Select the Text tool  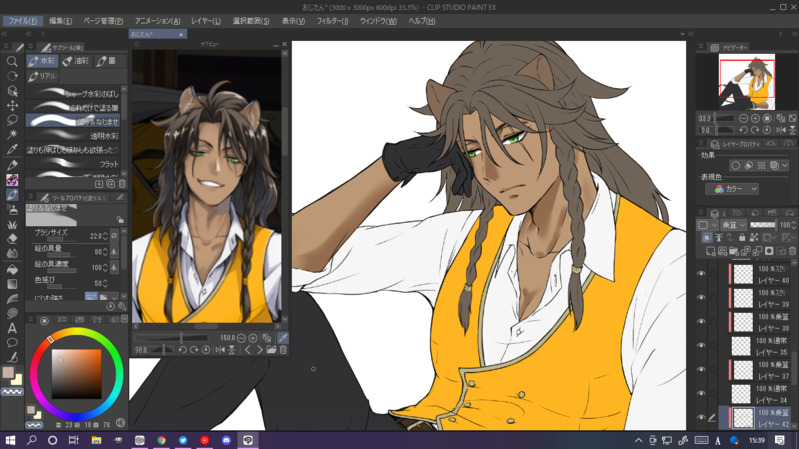12,329
